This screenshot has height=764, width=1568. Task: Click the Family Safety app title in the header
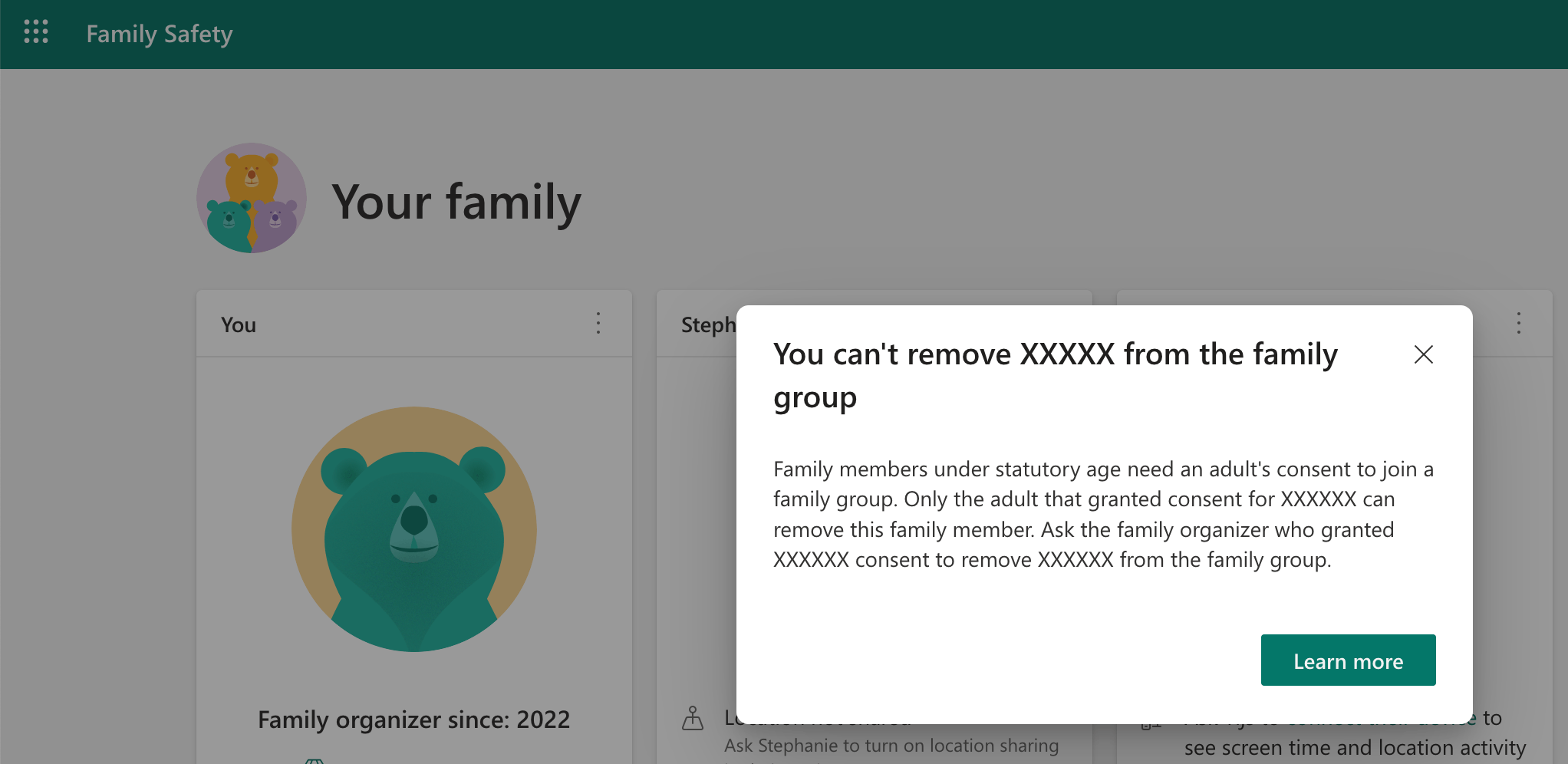[x=159, y=35]
